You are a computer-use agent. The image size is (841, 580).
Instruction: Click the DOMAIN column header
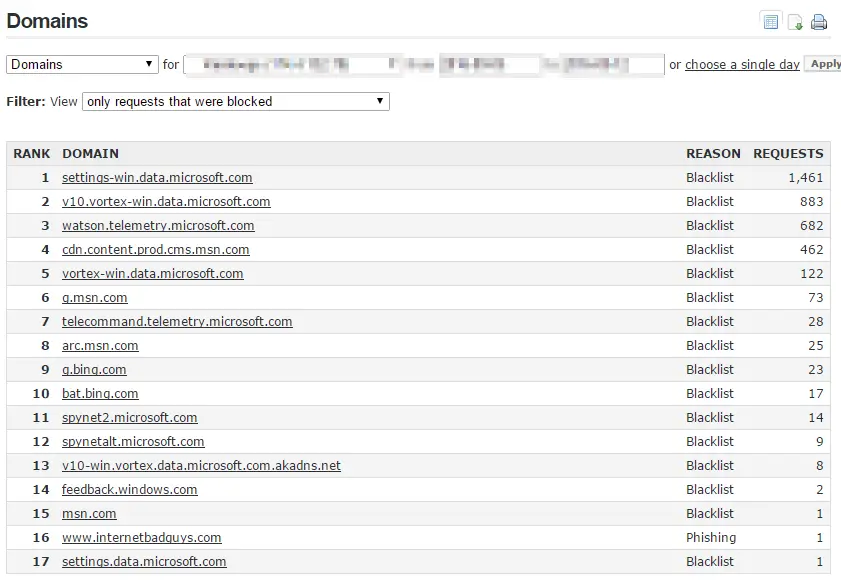coord(91,154)
